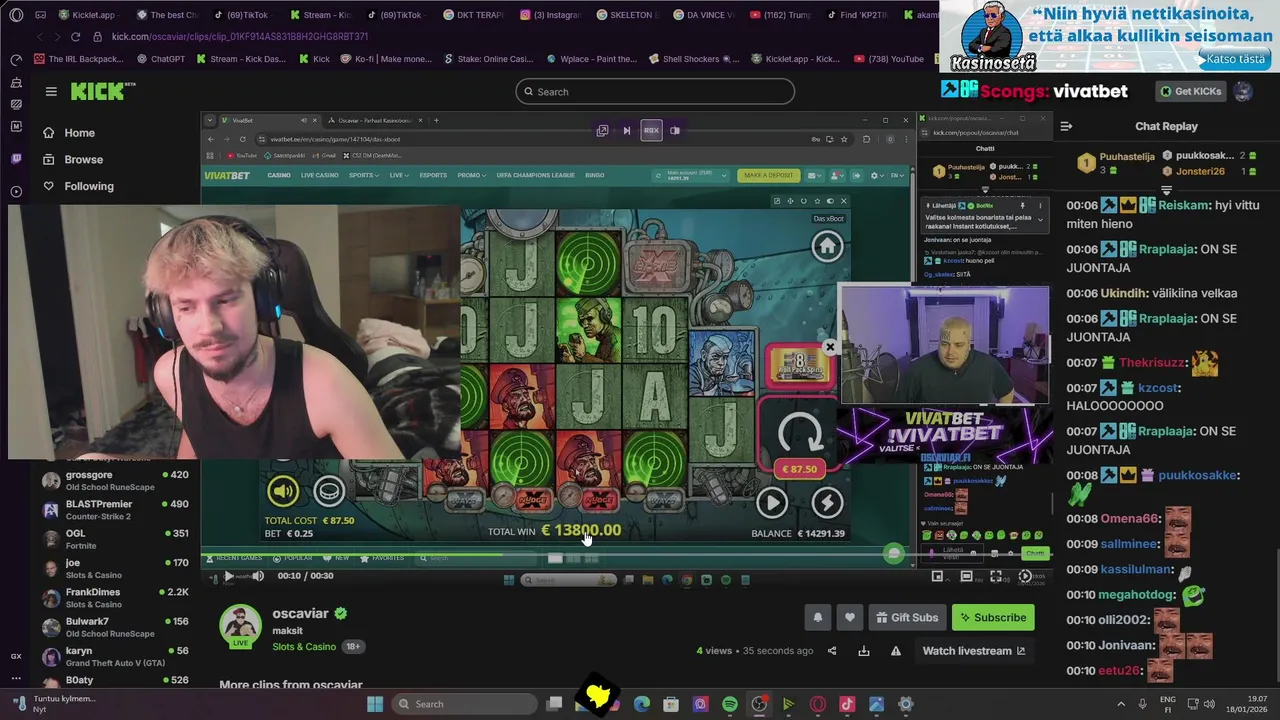Click the slot turbo lightning button
This screenshot has height=720, width=1280.
point(827,503)
